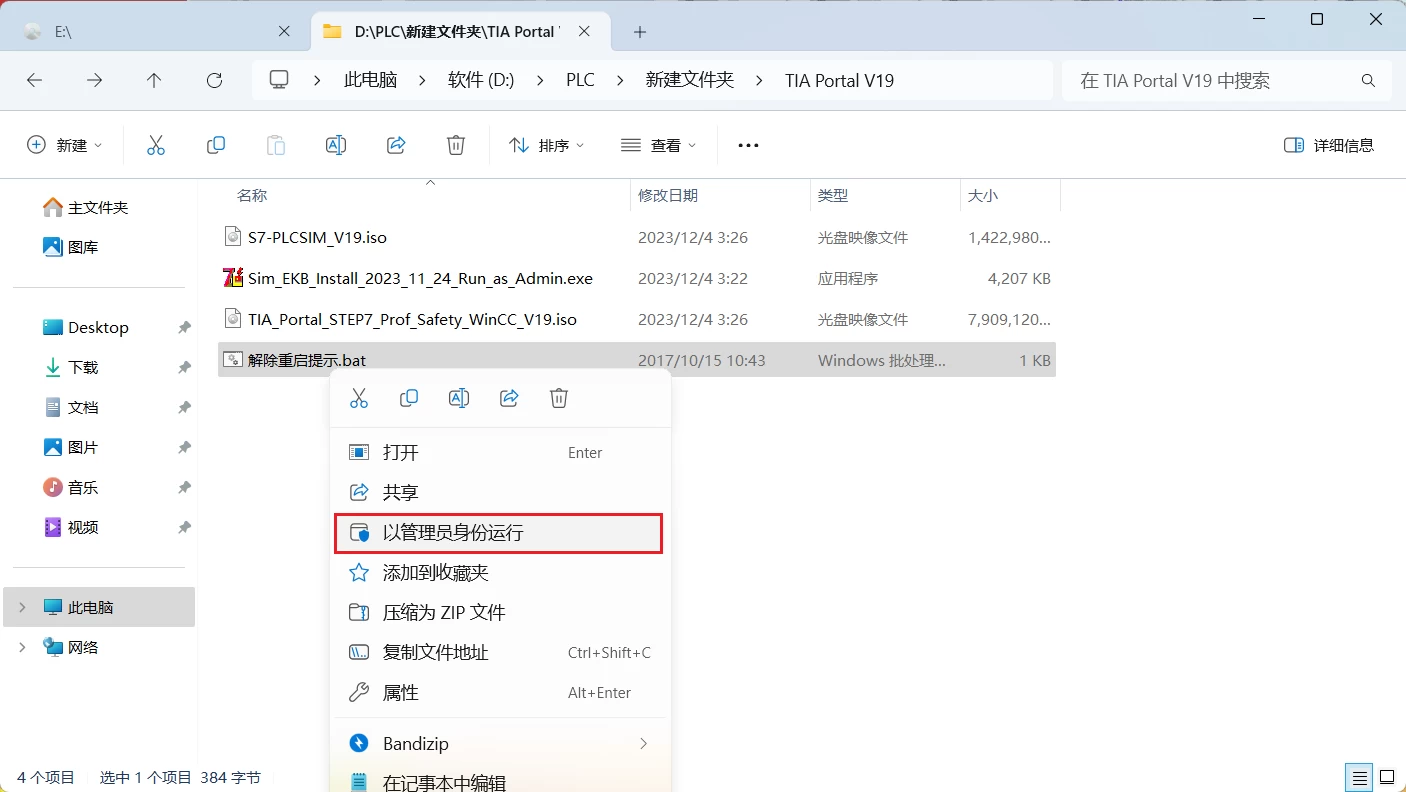Go up one folder level
1406x792 pixels.
point(154,80)
